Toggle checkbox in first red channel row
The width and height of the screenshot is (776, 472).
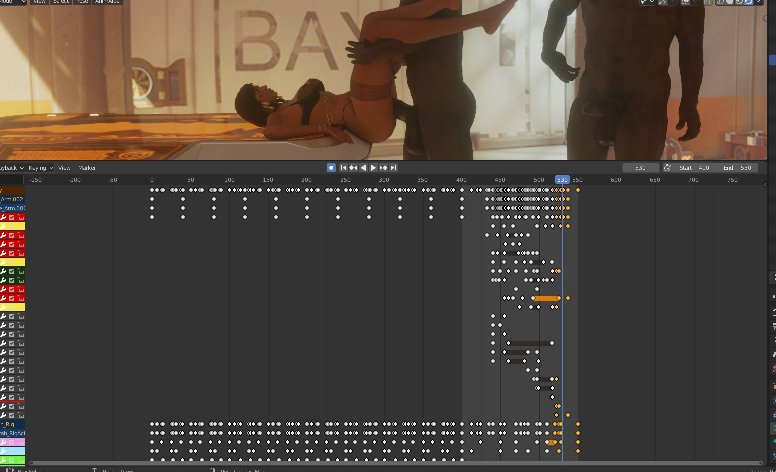[x=12, y=217]
